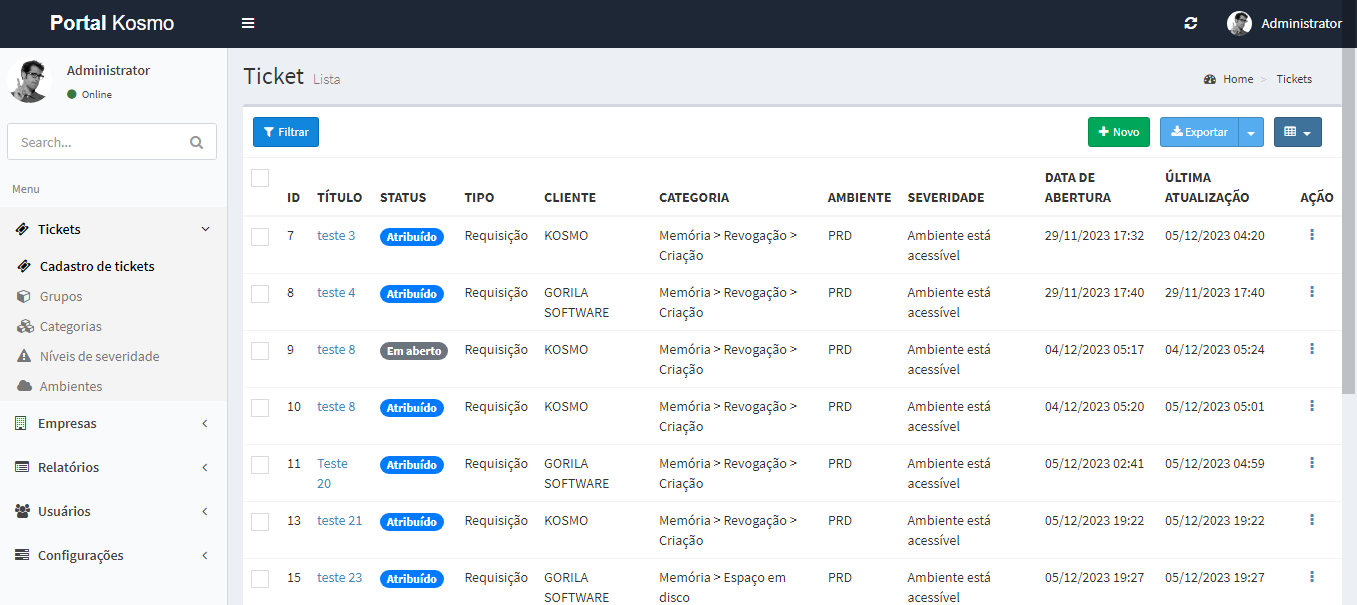Expand the Configurações menu section

[114, 555]
